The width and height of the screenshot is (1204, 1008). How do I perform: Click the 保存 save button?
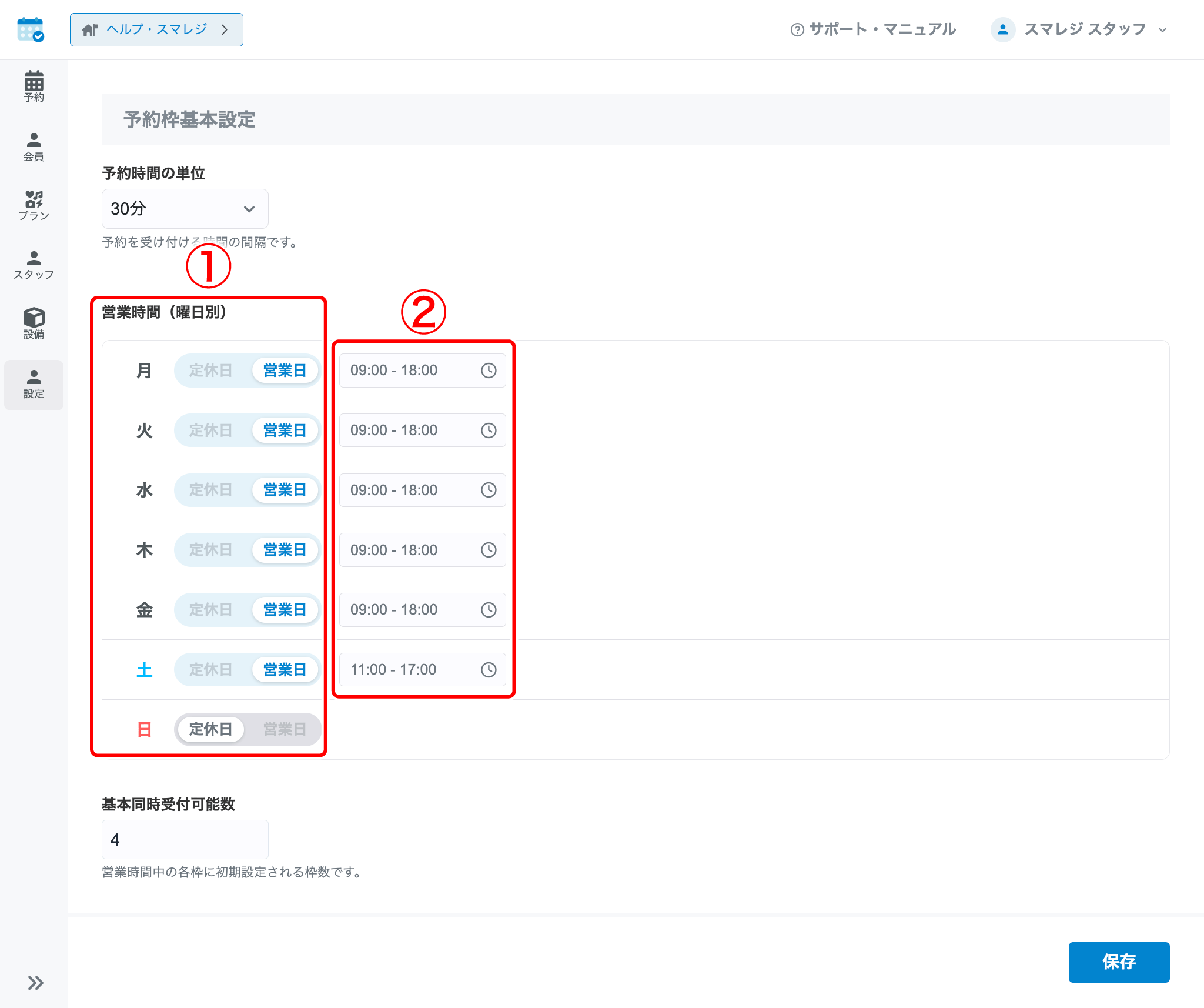point(1119,962)
